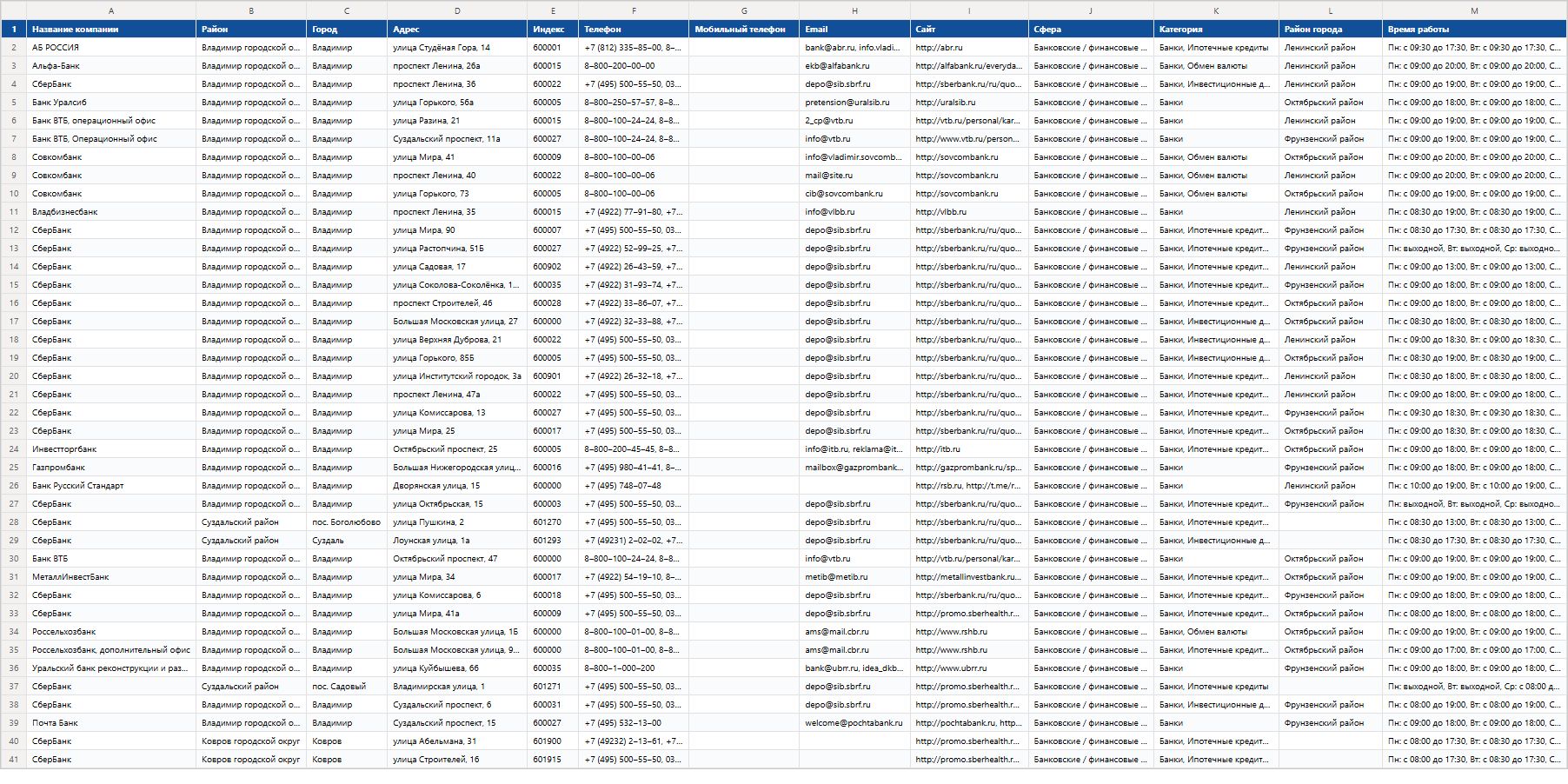1568x784 pixels.
Task: Click the site cell 'http://www.ubrr.ru'
Action: [969, 668]
